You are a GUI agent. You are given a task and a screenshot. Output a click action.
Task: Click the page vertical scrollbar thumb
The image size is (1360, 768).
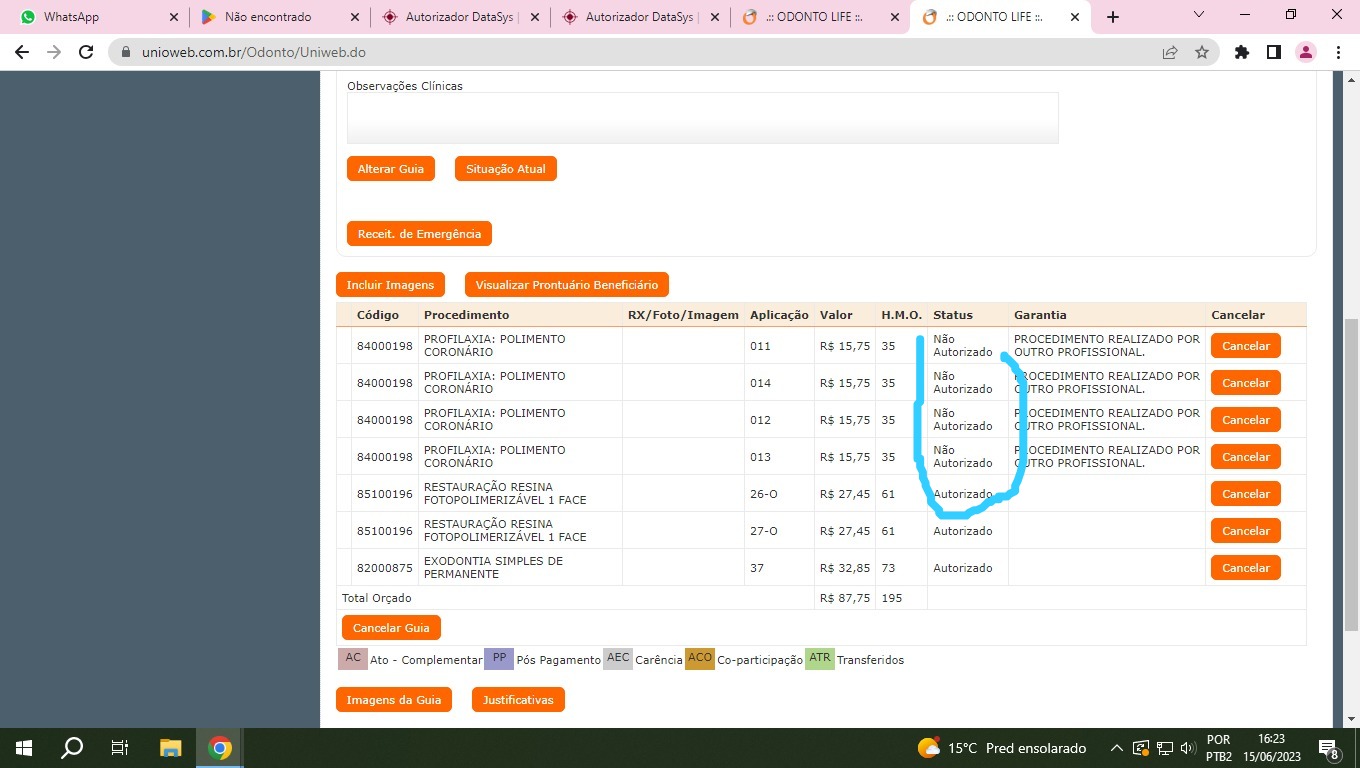click(x=1351, y=475)
